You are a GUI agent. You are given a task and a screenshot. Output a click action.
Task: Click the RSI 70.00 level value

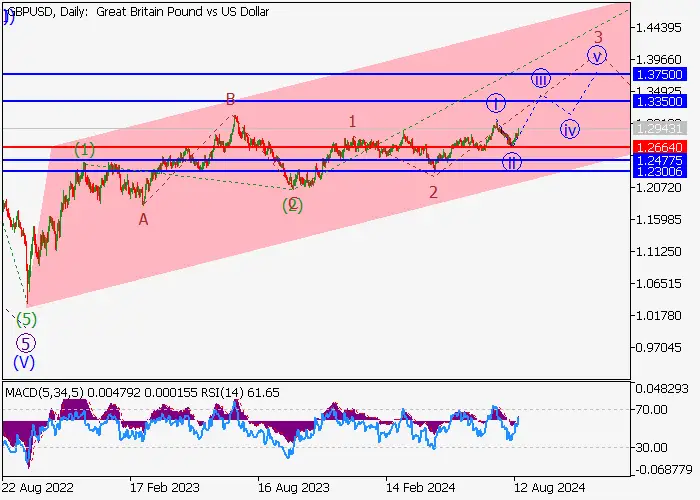pos(651,410)
